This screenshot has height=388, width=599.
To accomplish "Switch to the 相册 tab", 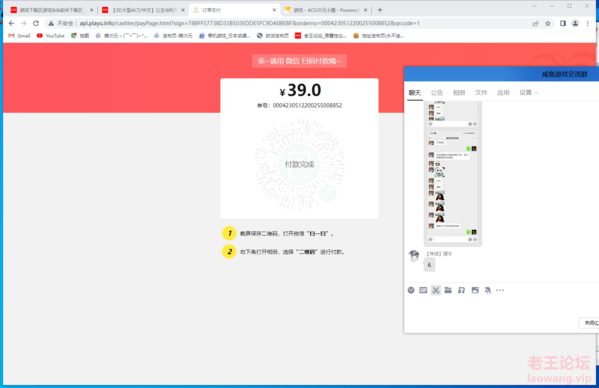I will click(459, 93).
